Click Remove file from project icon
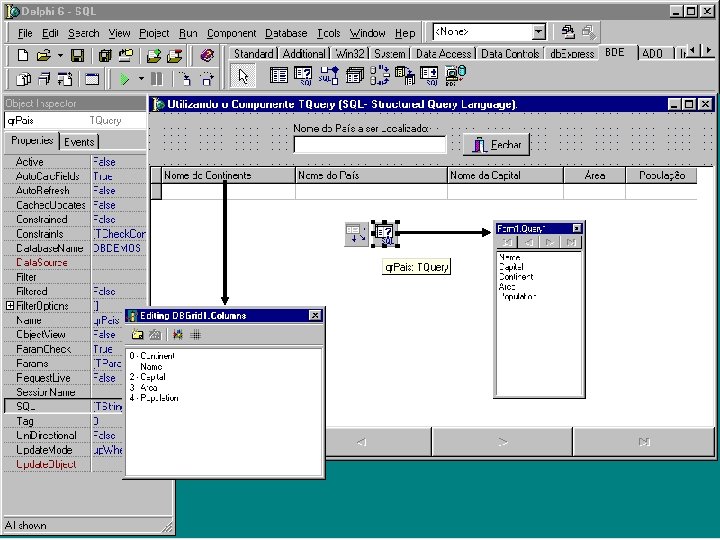Image resolution: width=720 pixels, height=540 pixels. [175, 56]
